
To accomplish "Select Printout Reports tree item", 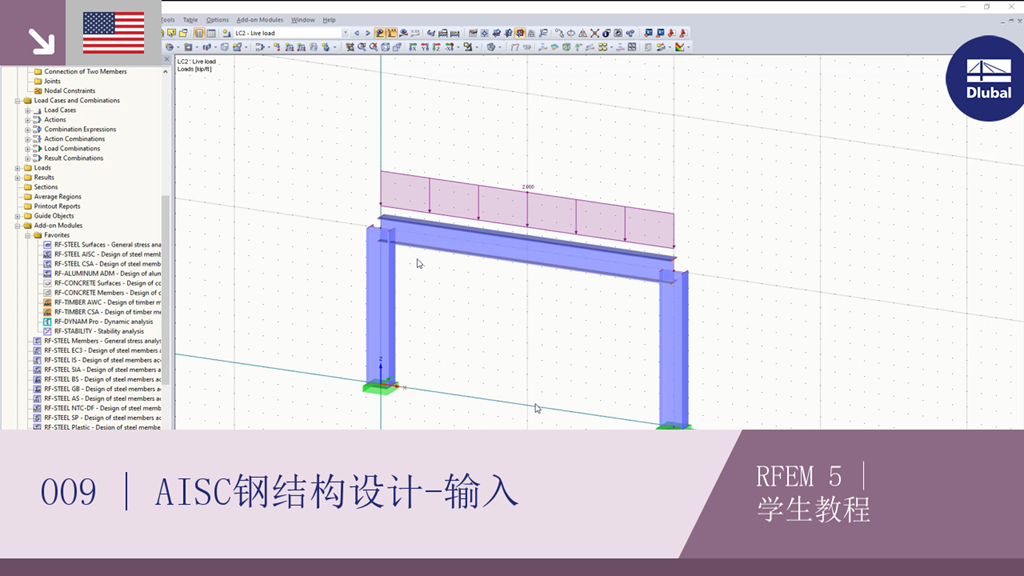I will (x=57, y=206).
